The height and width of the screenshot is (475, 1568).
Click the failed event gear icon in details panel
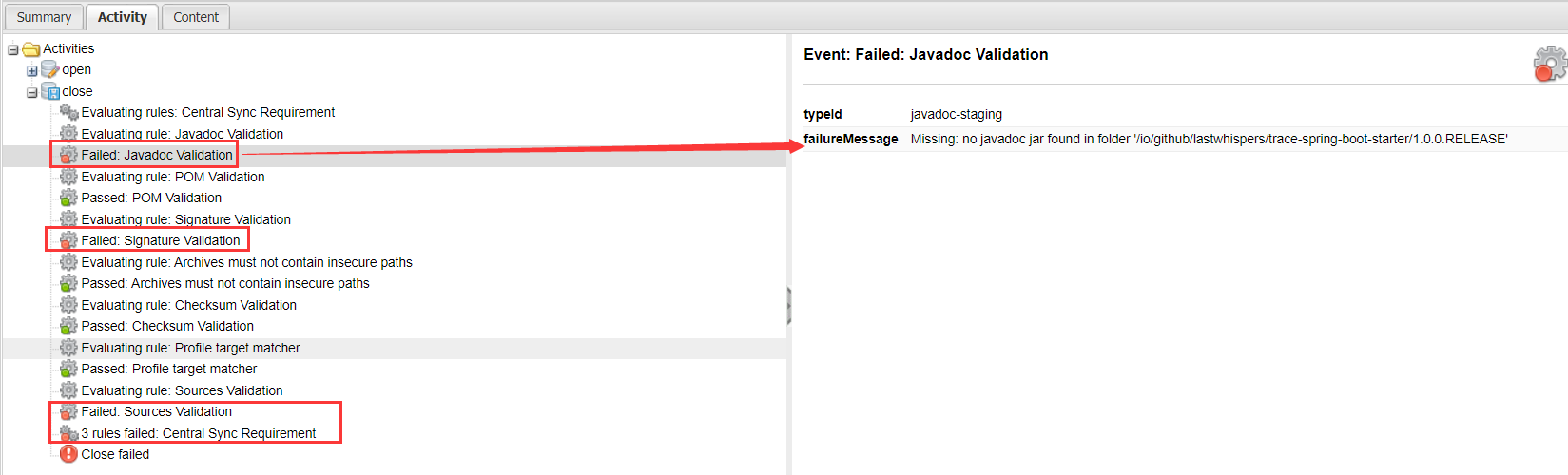coord(1550,64)
